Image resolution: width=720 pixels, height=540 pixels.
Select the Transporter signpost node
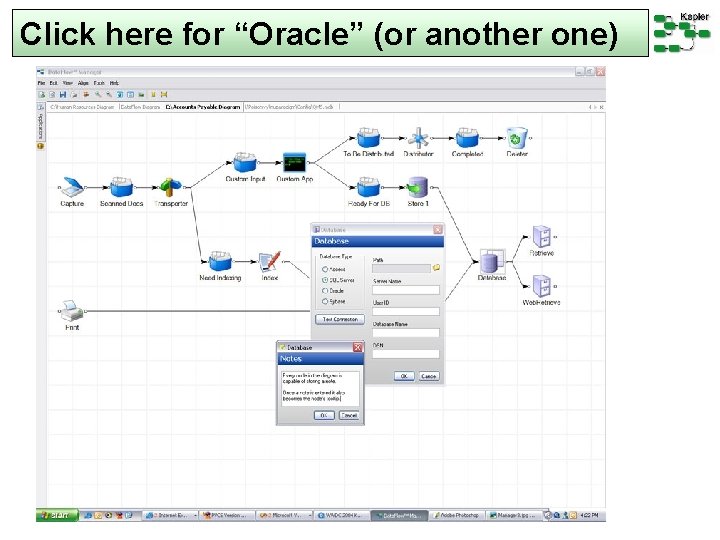click(x=171, y=186)
